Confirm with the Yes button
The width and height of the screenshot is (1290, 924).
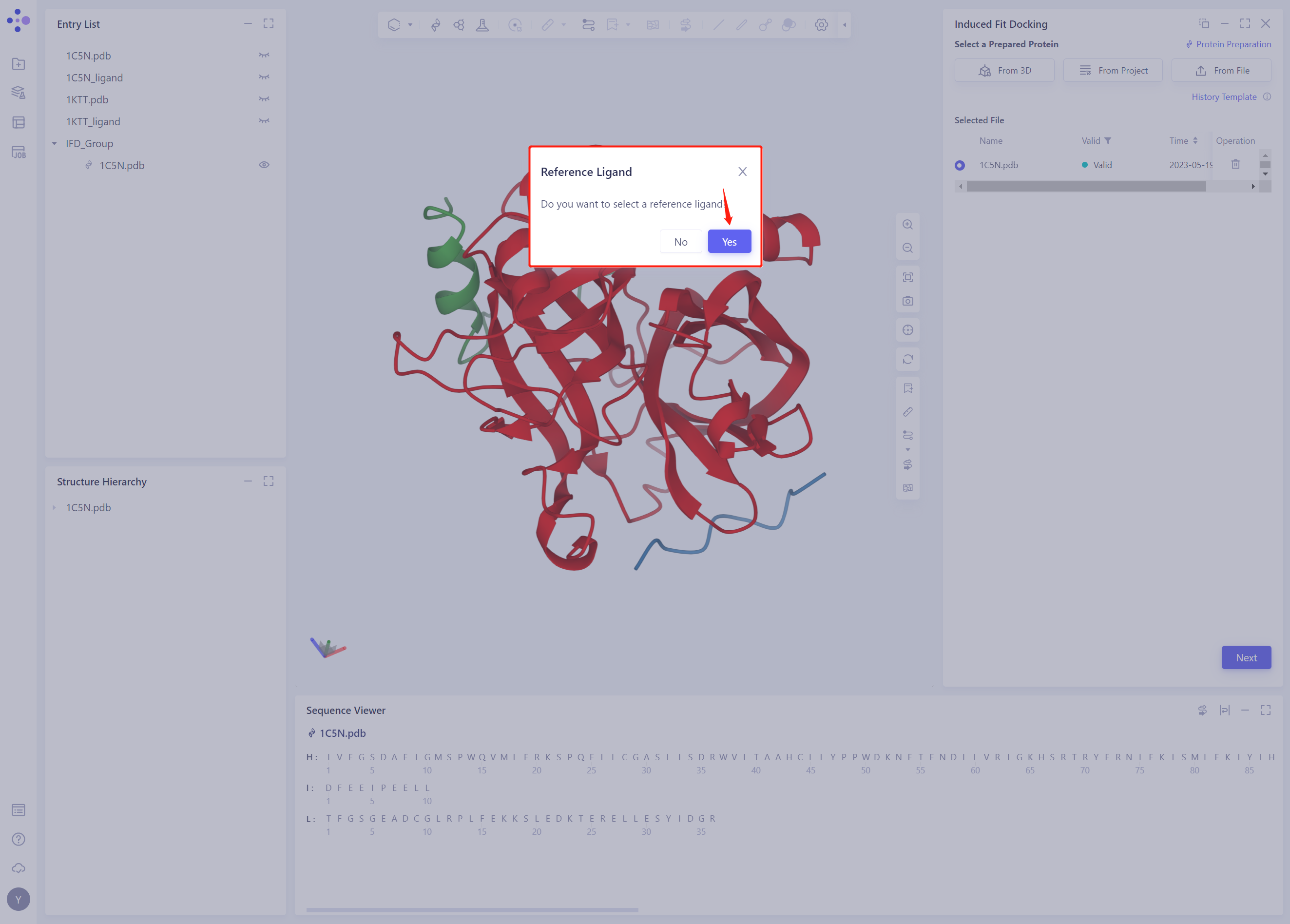pyautogui.click(x=729, y=242)
